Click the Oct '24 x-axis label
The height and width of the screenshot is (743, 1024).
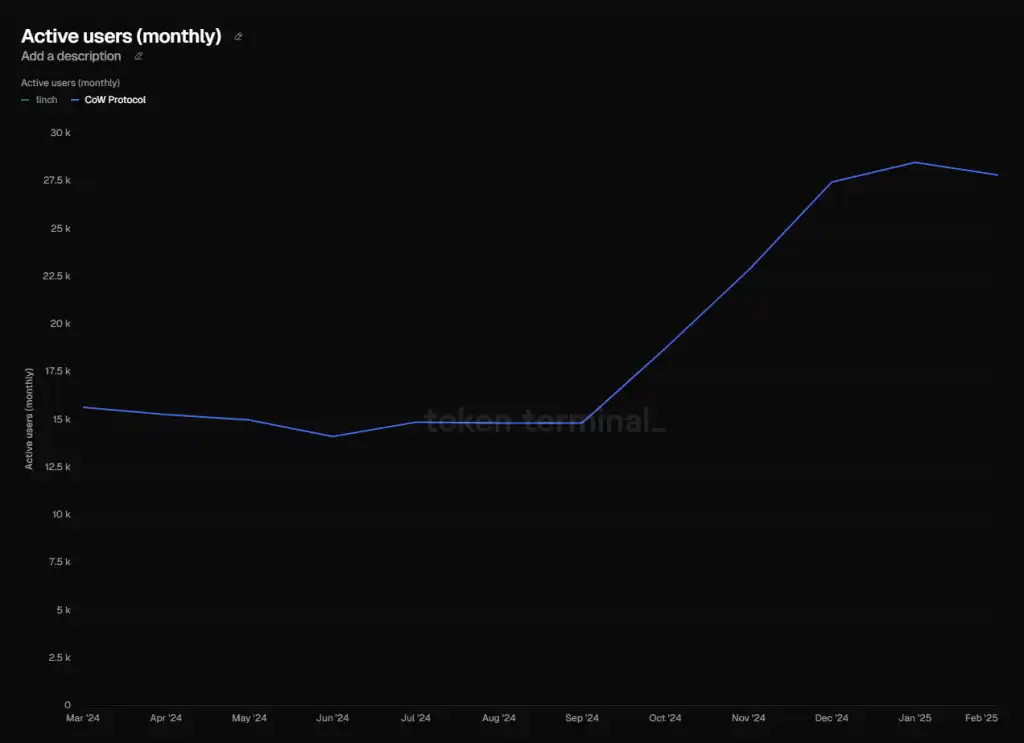click(x=665, y=718)
